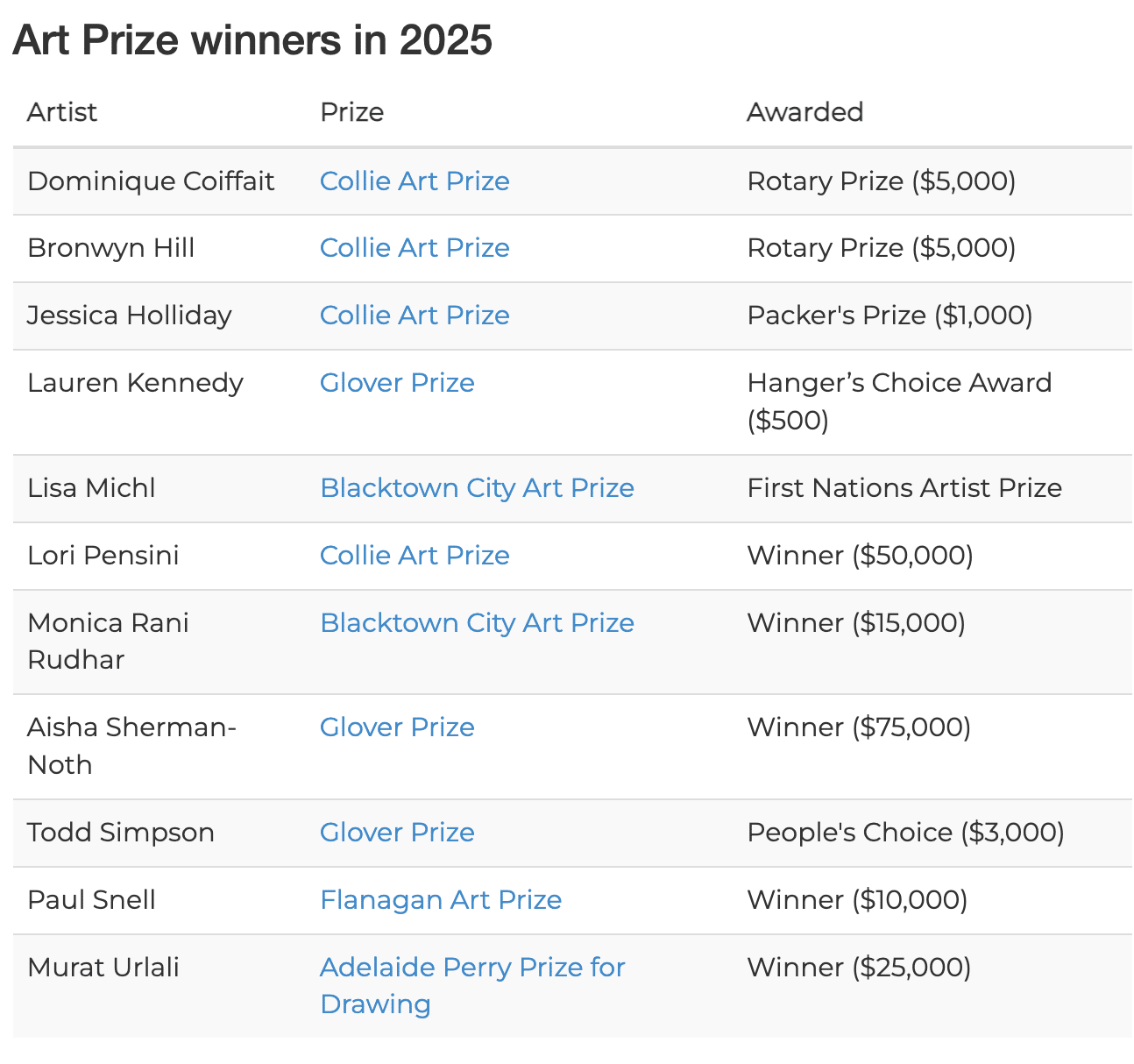Follow Glover Prize link for Lauren Kennedy
This screenshot has width=1134, height=1064.
click(396, 383)
